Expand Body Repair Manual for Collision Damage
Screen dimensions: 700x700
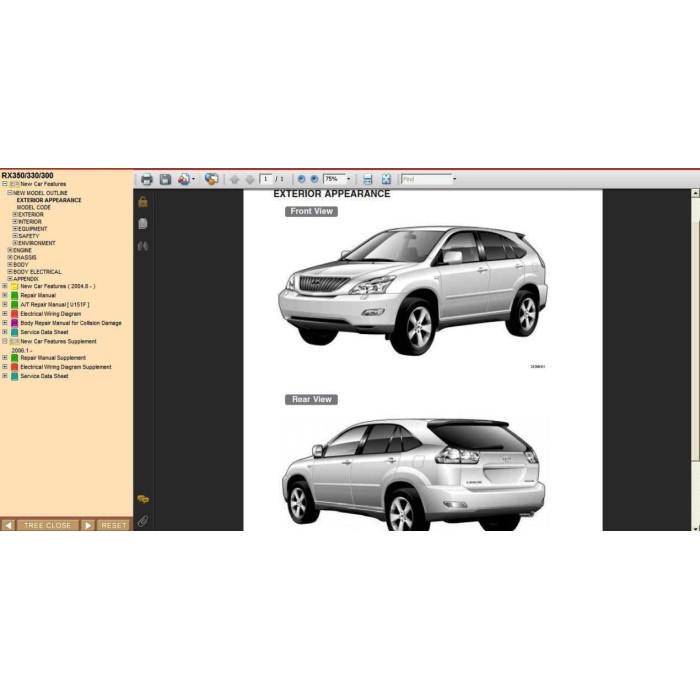(x=4, y=323)
